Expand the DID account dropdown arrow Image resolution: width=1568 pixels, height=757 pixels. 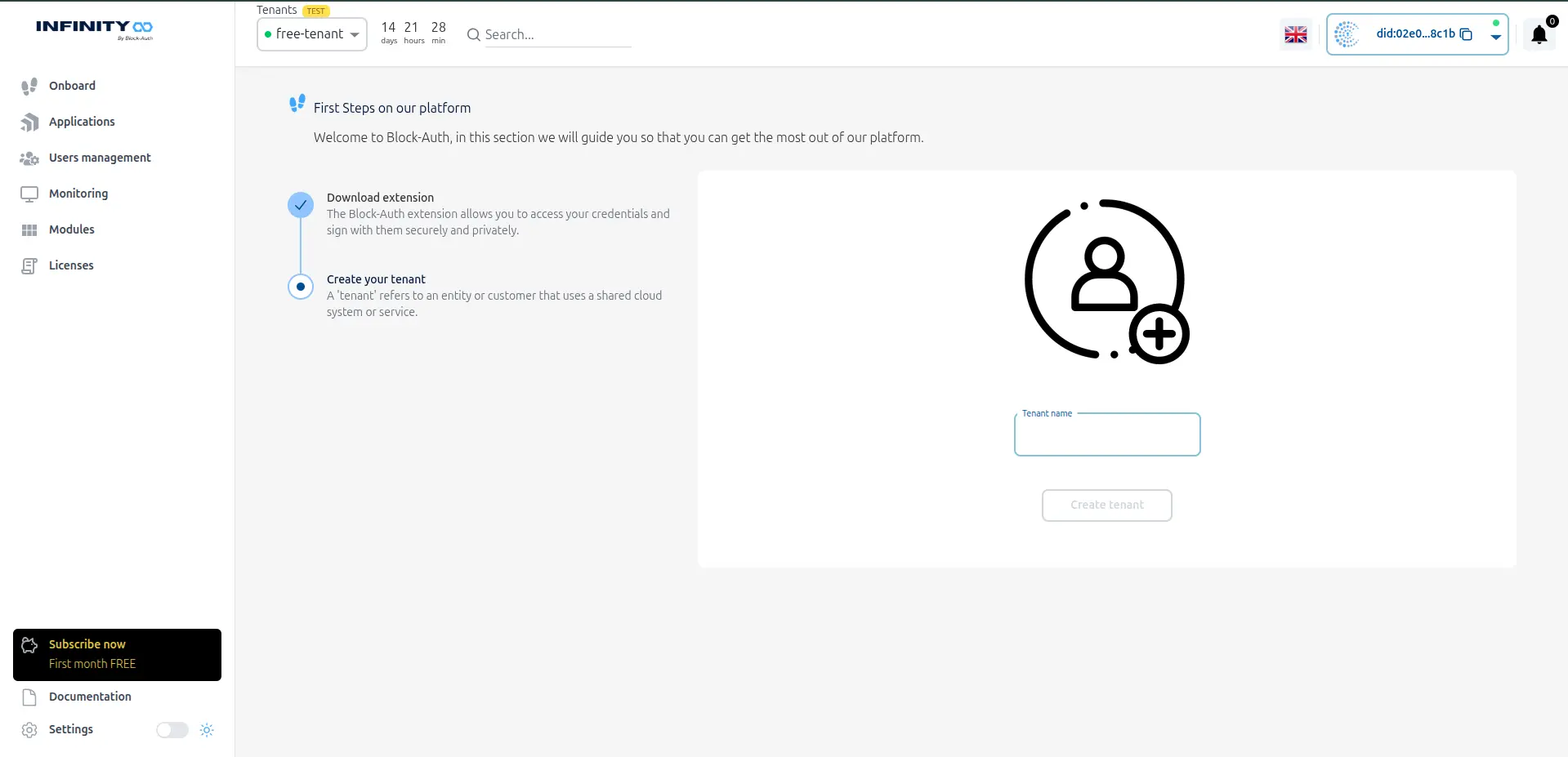[x=1496, y=37]
